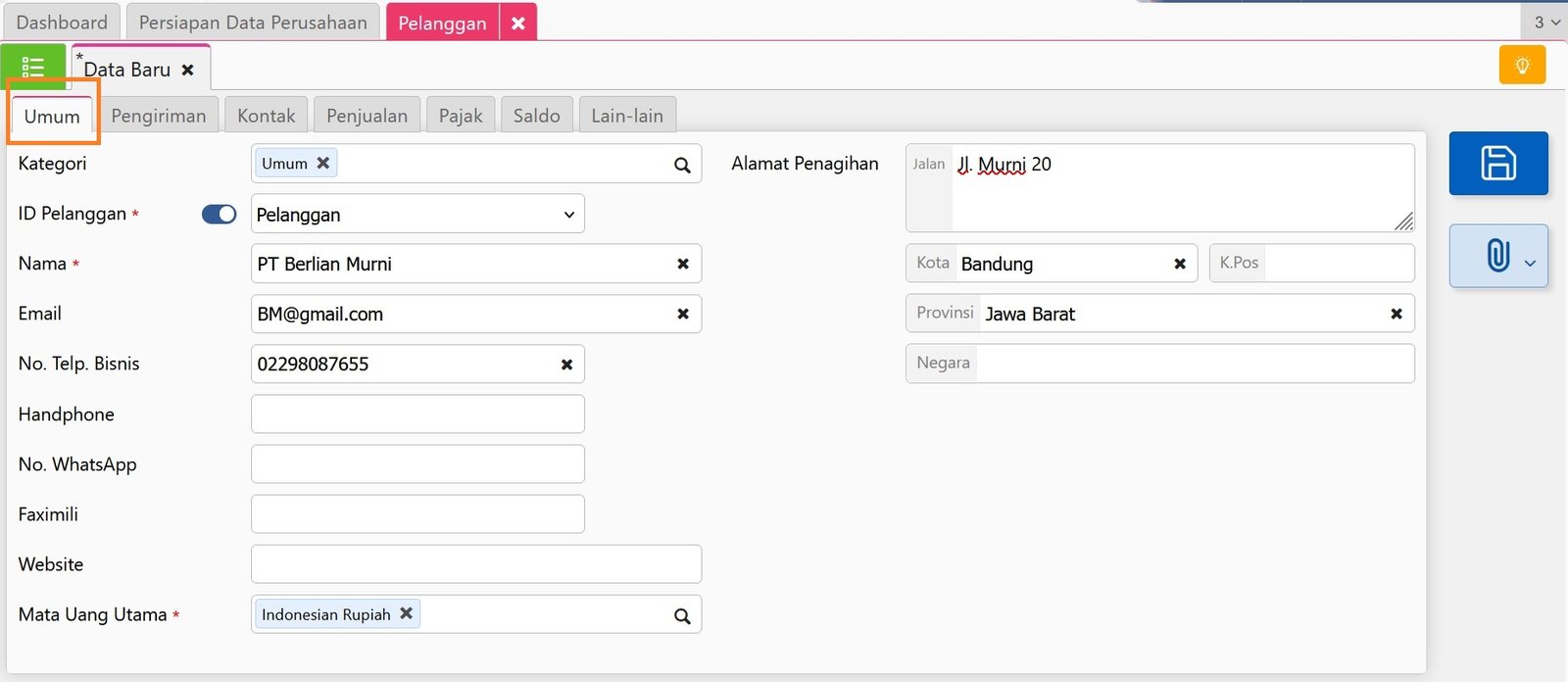This screenshot has height=682, width=1568.
Task: Click the yellow lightbulb hint icon
Action: pos(1522,66)
